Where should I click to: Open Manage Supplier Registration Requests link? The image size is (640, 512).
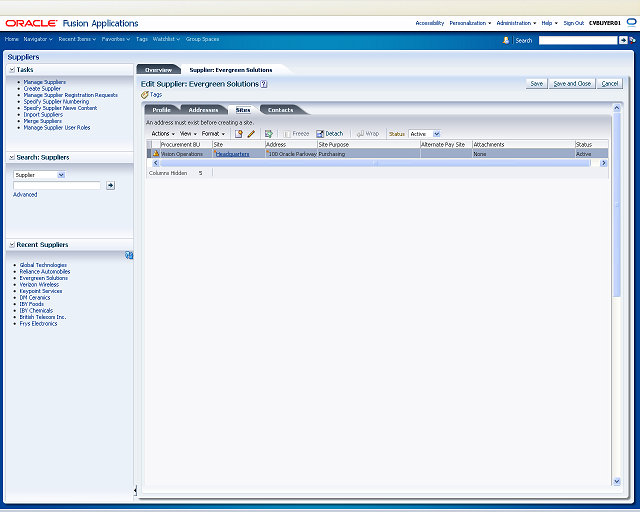coord(71,95)
